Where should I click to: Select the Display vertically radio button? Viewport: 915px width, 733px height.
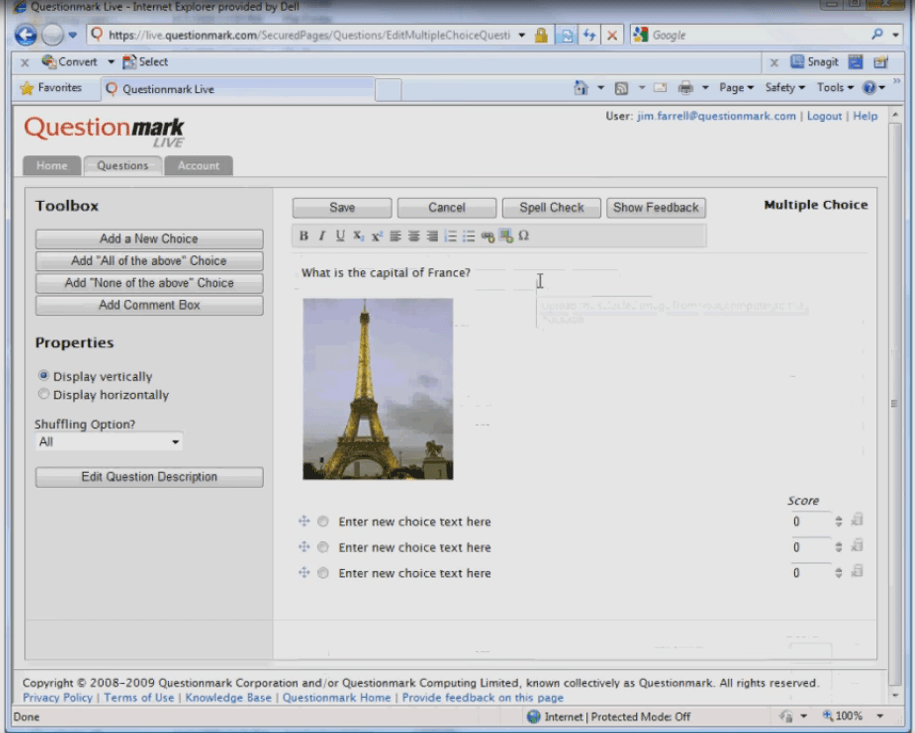44,376
